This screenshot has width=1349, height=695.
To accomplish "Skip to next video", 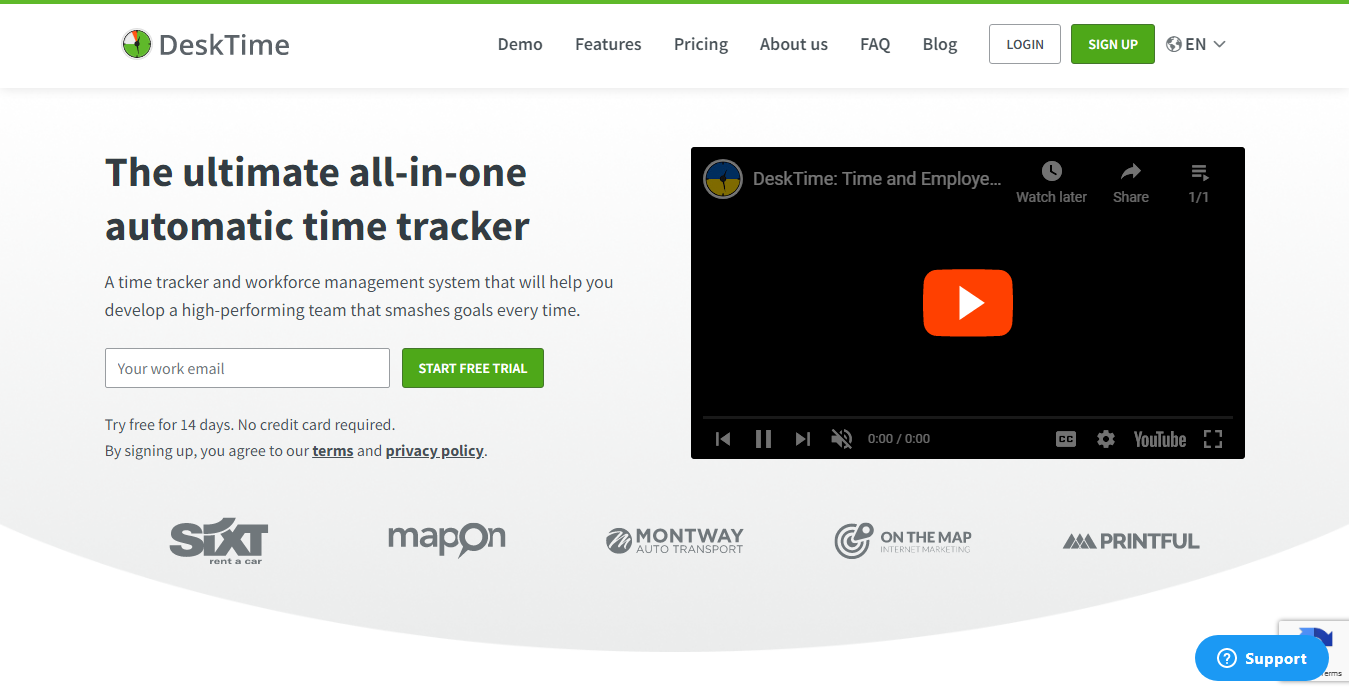I will click(803, 439).
